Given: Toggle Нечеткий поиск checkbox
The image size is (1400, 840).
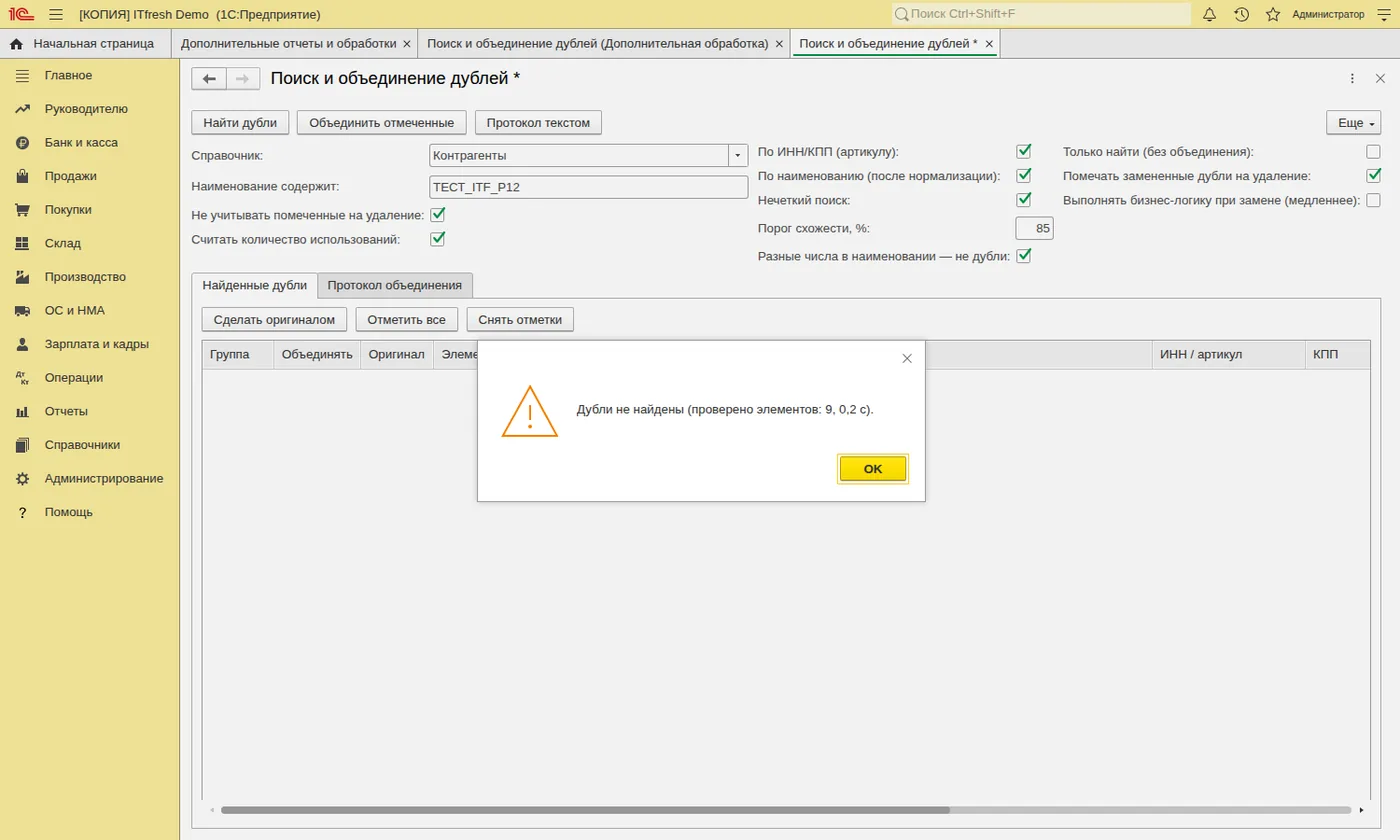Looking at the screenshot, I should (1023, 199).
